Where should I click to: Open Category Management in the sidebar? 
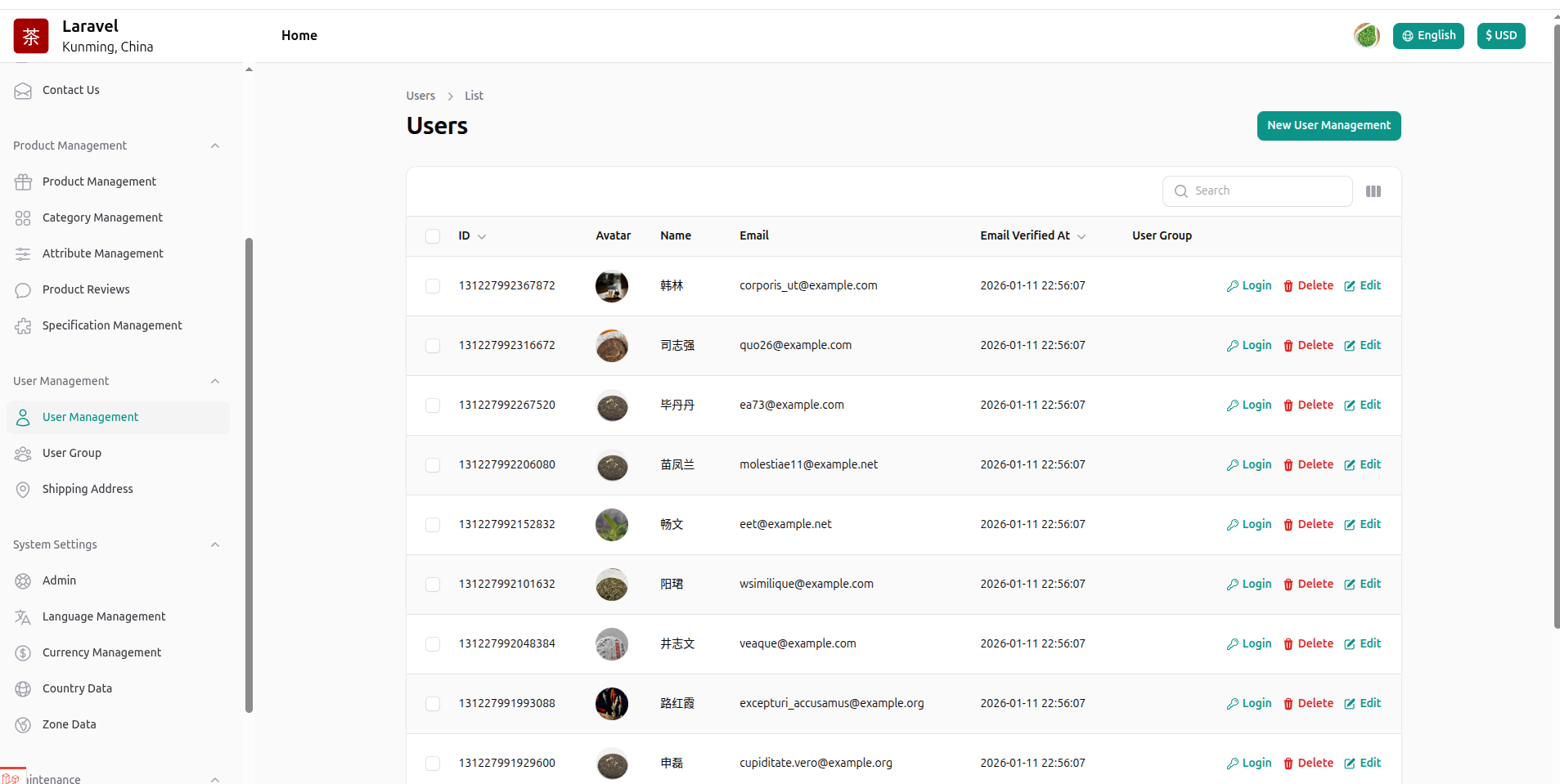[102, 217]
